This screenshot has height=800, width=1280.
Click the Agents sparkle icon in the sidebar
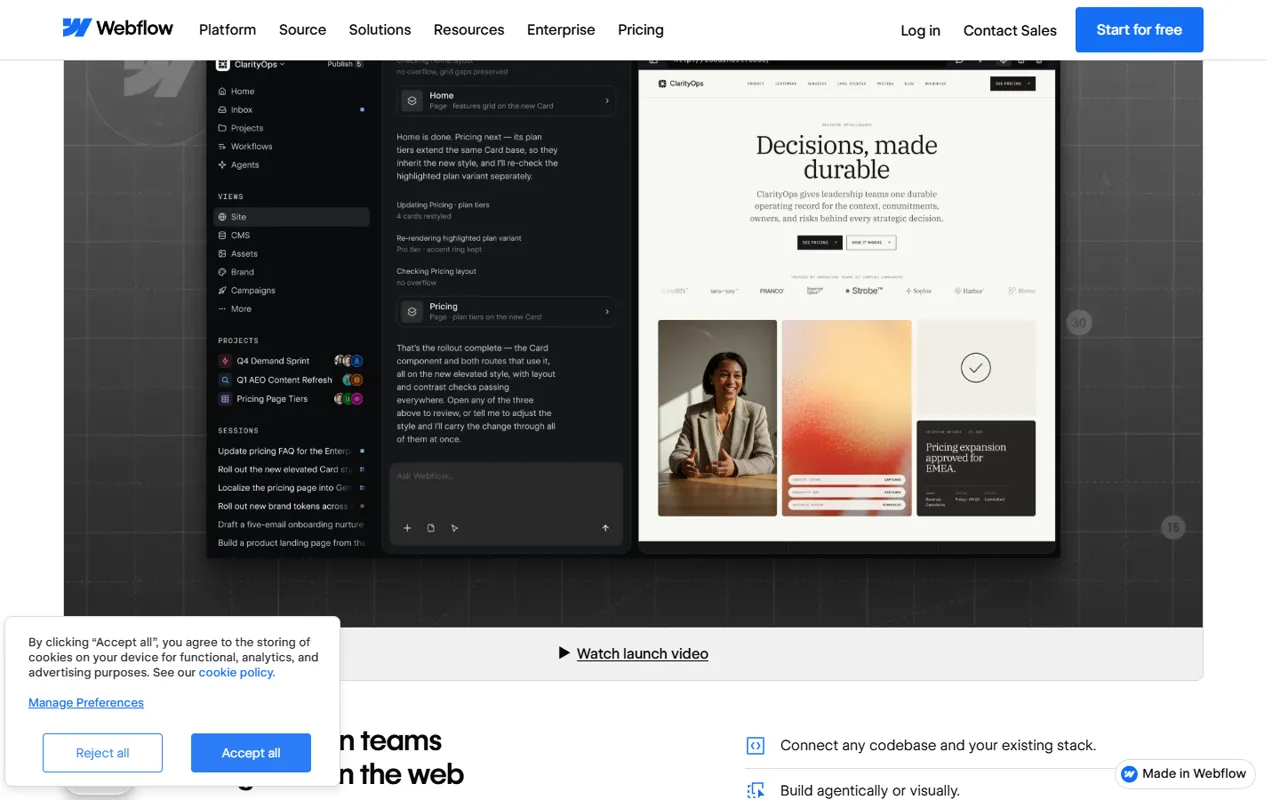point(222,165)
